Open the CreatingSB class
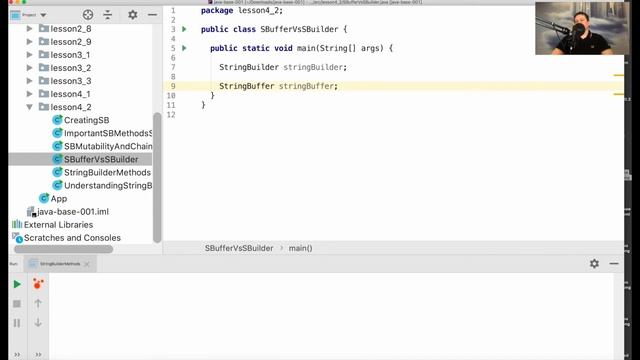Viewport: 640px width, 360px height. [87, 120]
